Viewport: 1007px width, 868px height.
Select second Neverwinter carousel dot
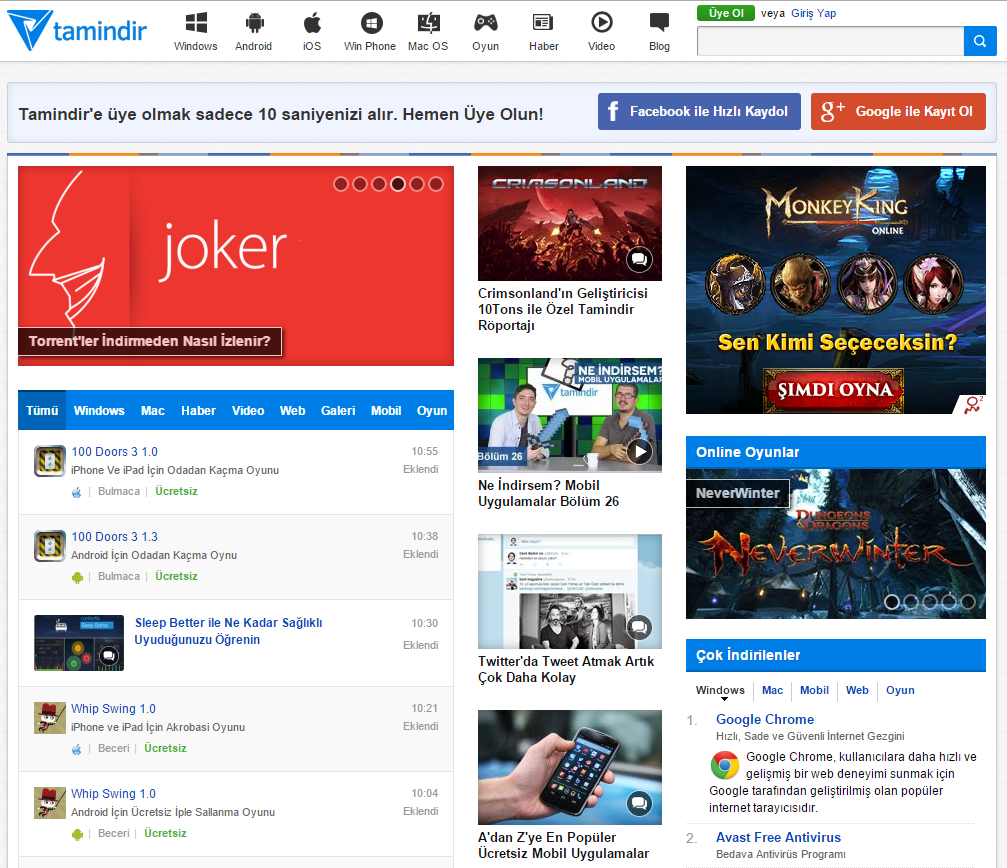pyautogui.click(x=911, y=602)
